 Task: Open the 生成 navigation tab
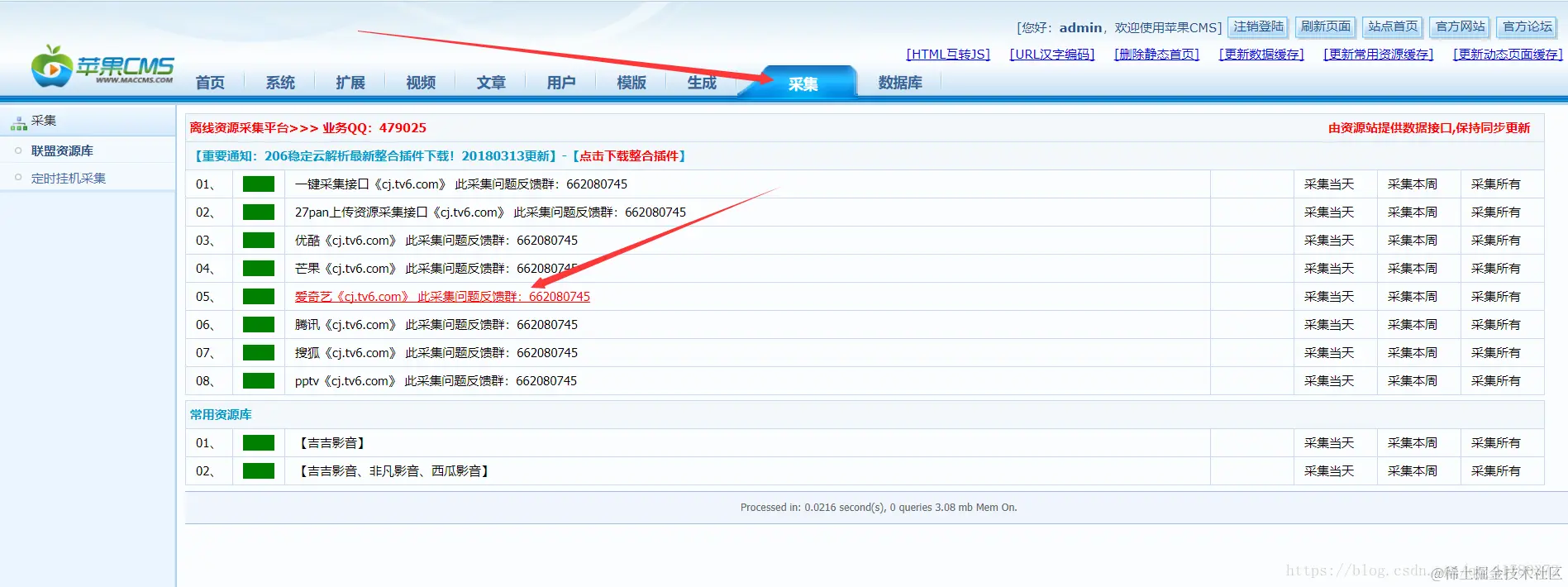[x=702, y=83]
